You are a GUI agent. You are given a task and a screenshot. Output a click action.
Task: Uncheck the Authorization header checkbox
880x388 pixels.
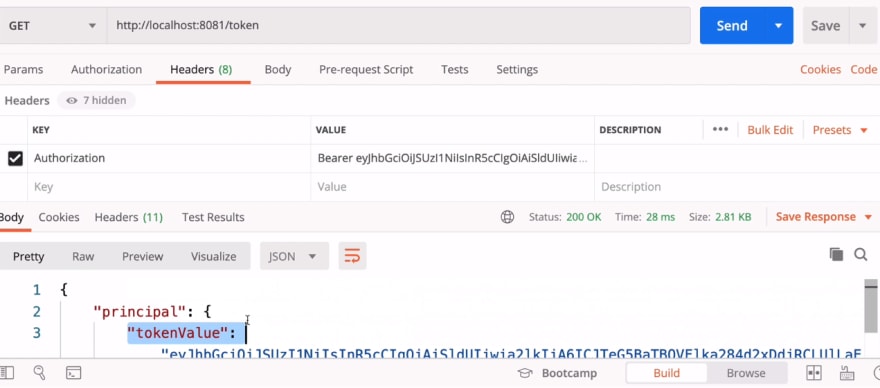point(15,159)
